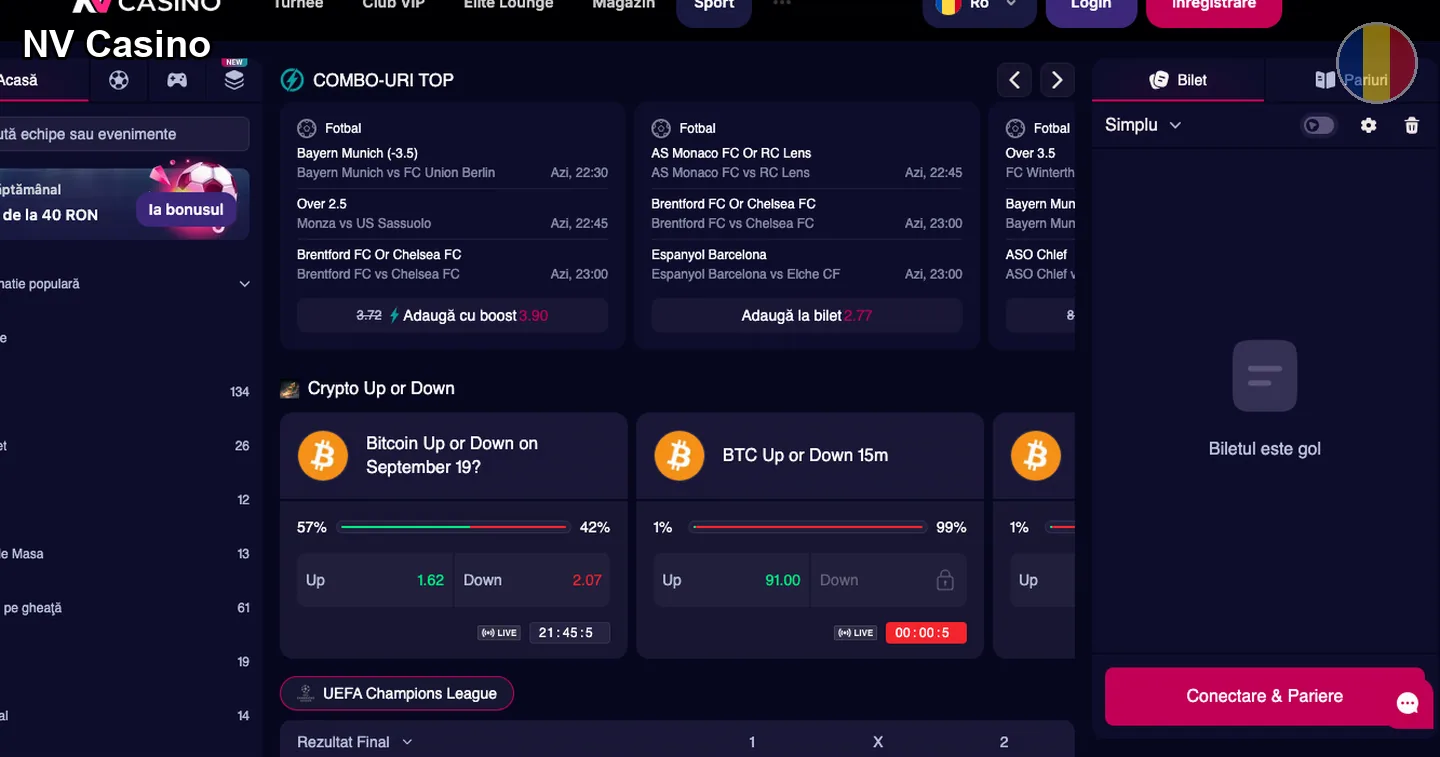
Task: Open the Ro language selector dropdown
Action: [x=979, y=6]
